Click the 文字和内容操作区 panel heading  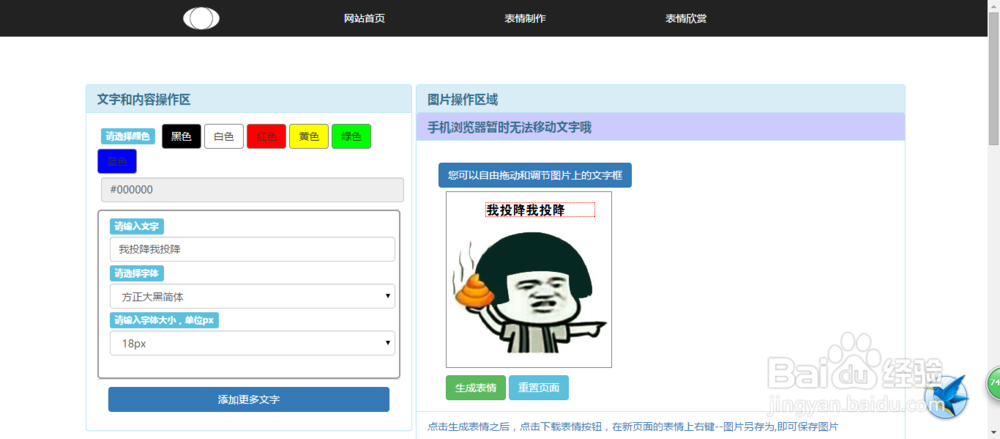point(143,99)
